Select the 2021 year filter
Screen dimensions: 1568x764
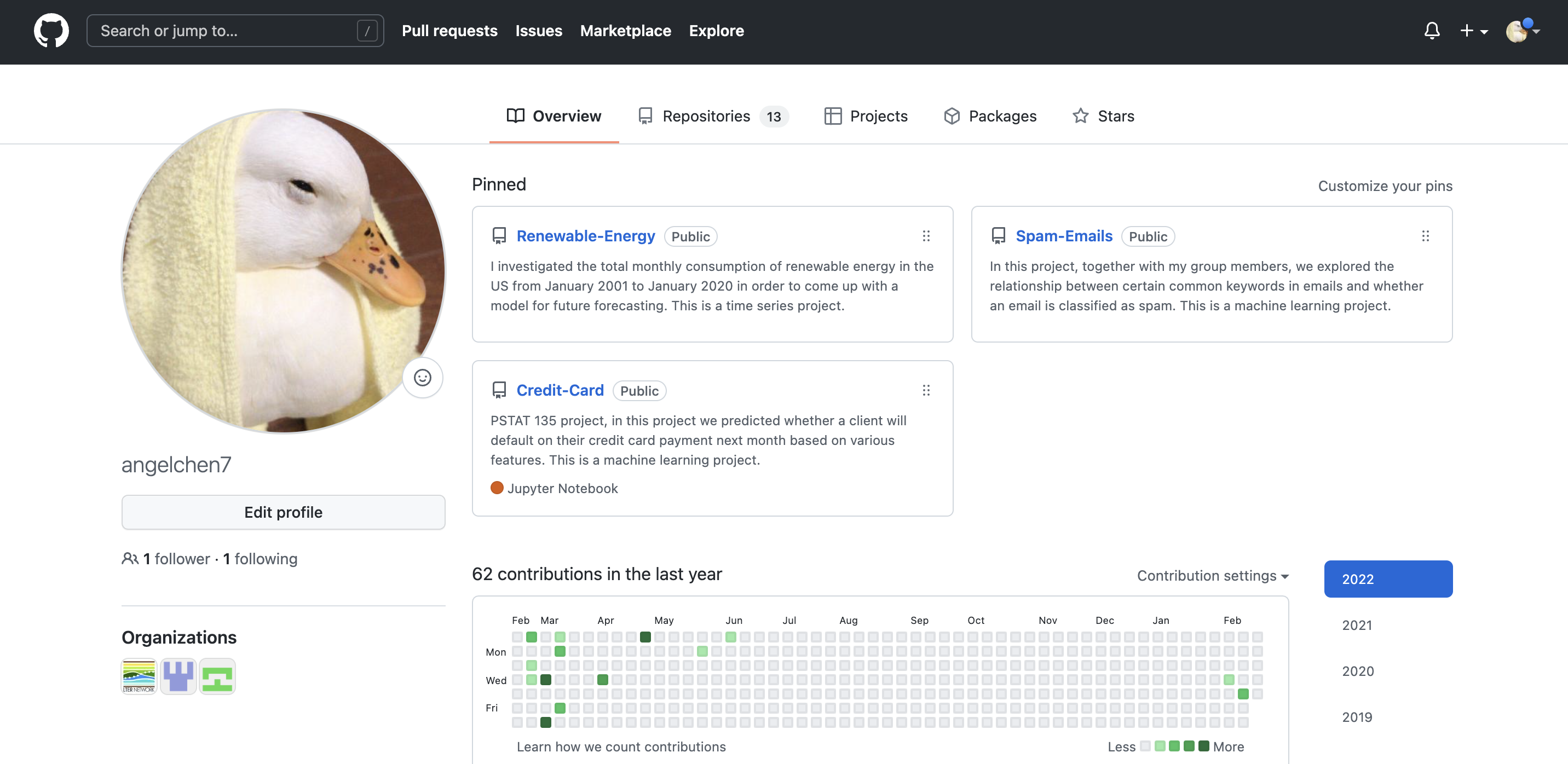(x=1357, y=626)
